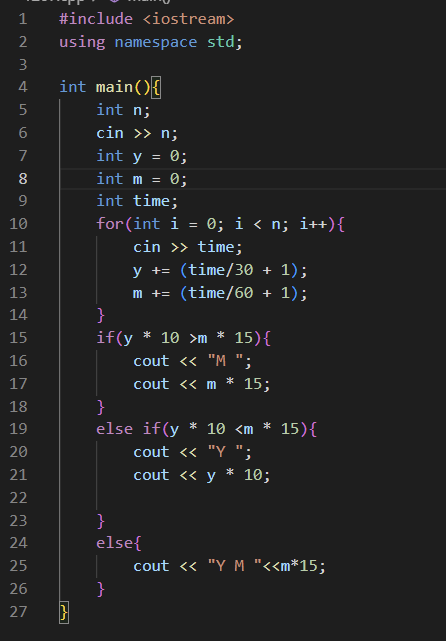The height and width of the screenshot is (641, 446).
Task: Click the closing brace on line 18
Action: click(x=101, y=407)
